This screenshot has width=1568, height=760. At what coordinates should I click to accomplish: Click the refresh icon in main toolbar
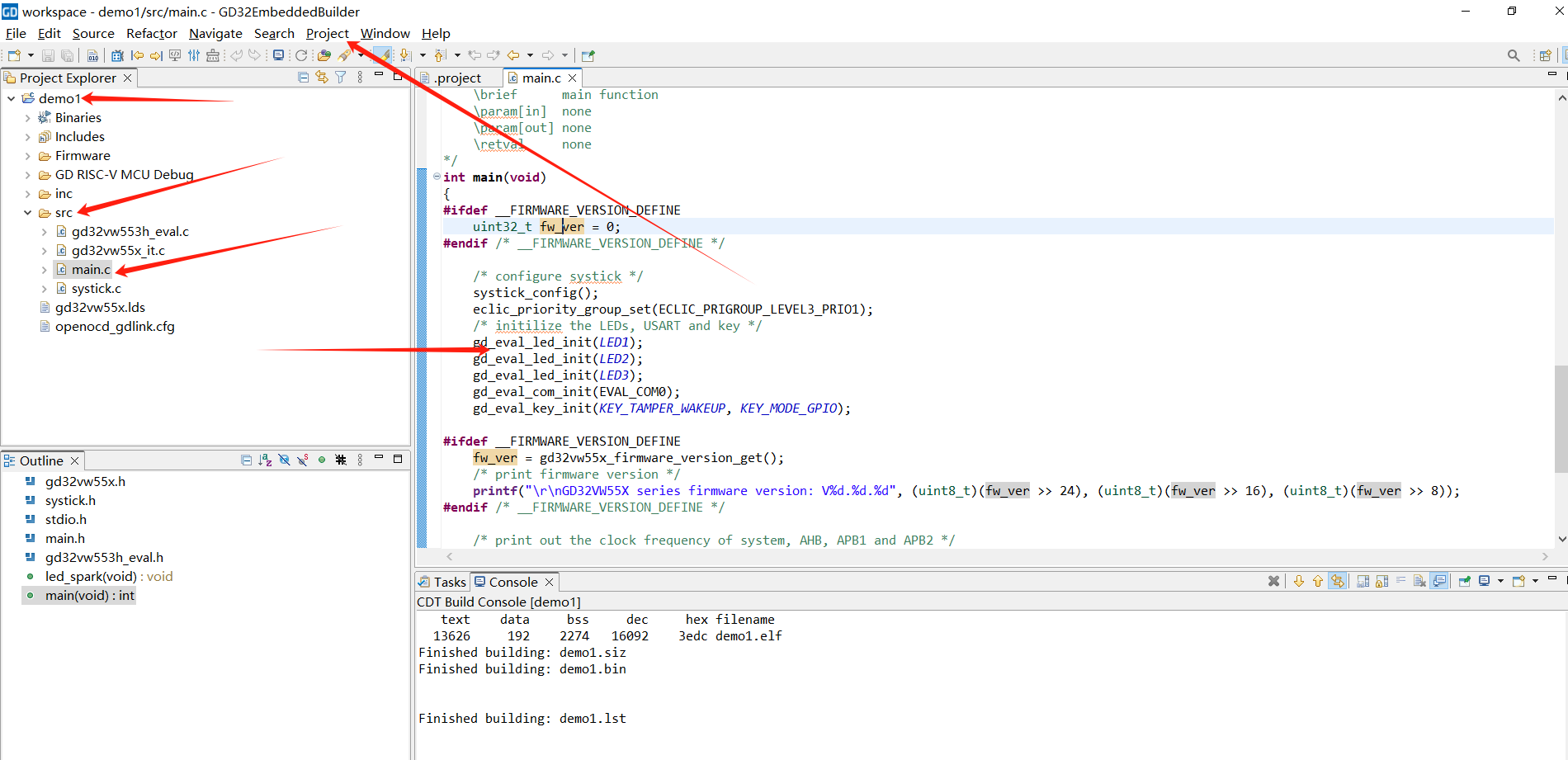[301, 55]
